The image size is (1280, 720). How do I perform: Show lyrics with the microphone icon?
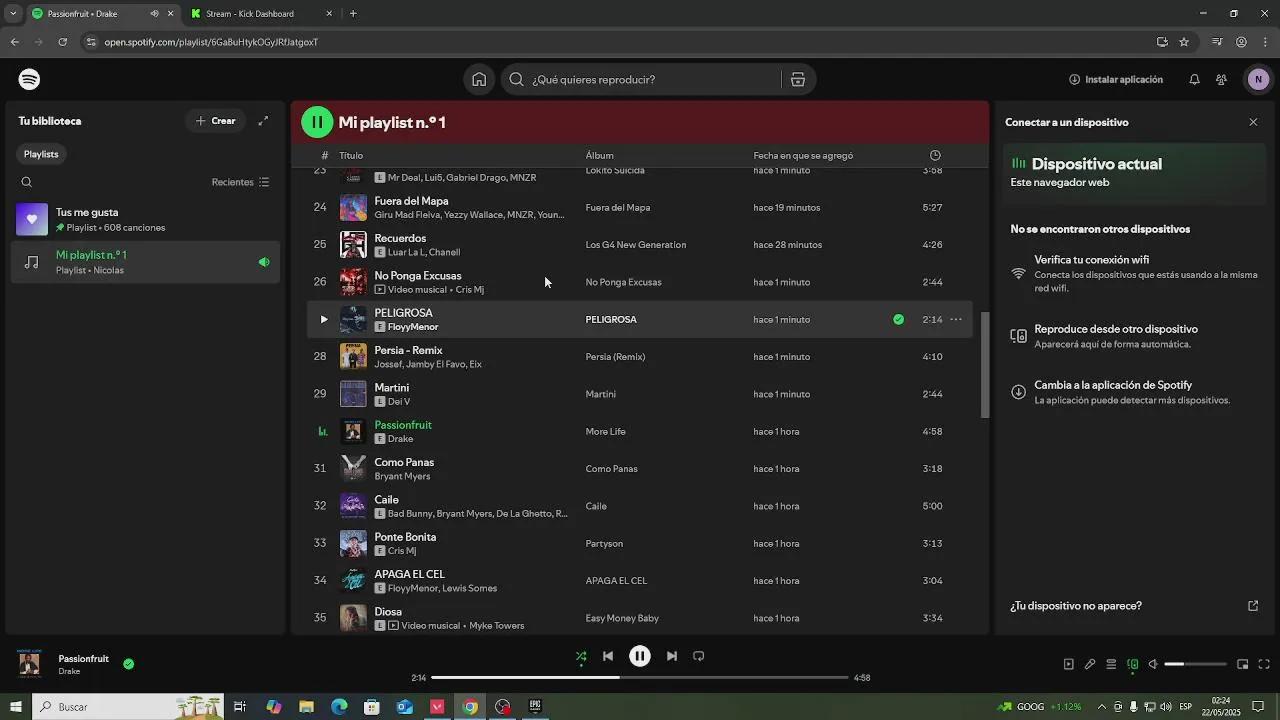tap(1090, 665)
